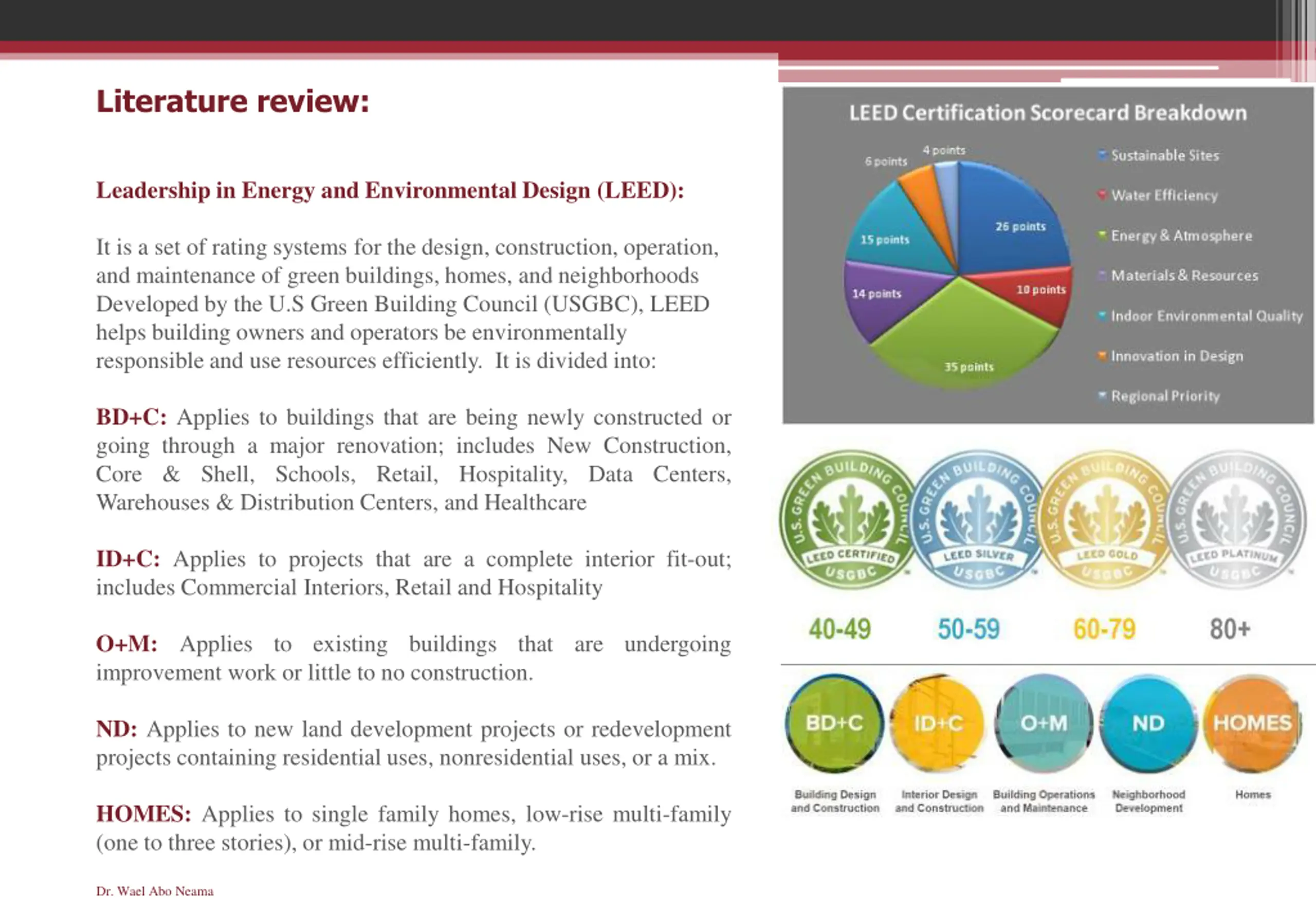The width and height of the screenshot is (1316, 911).
Task: Click the Materials & Resources legend marker
Action: click(x=1103, y=275)
